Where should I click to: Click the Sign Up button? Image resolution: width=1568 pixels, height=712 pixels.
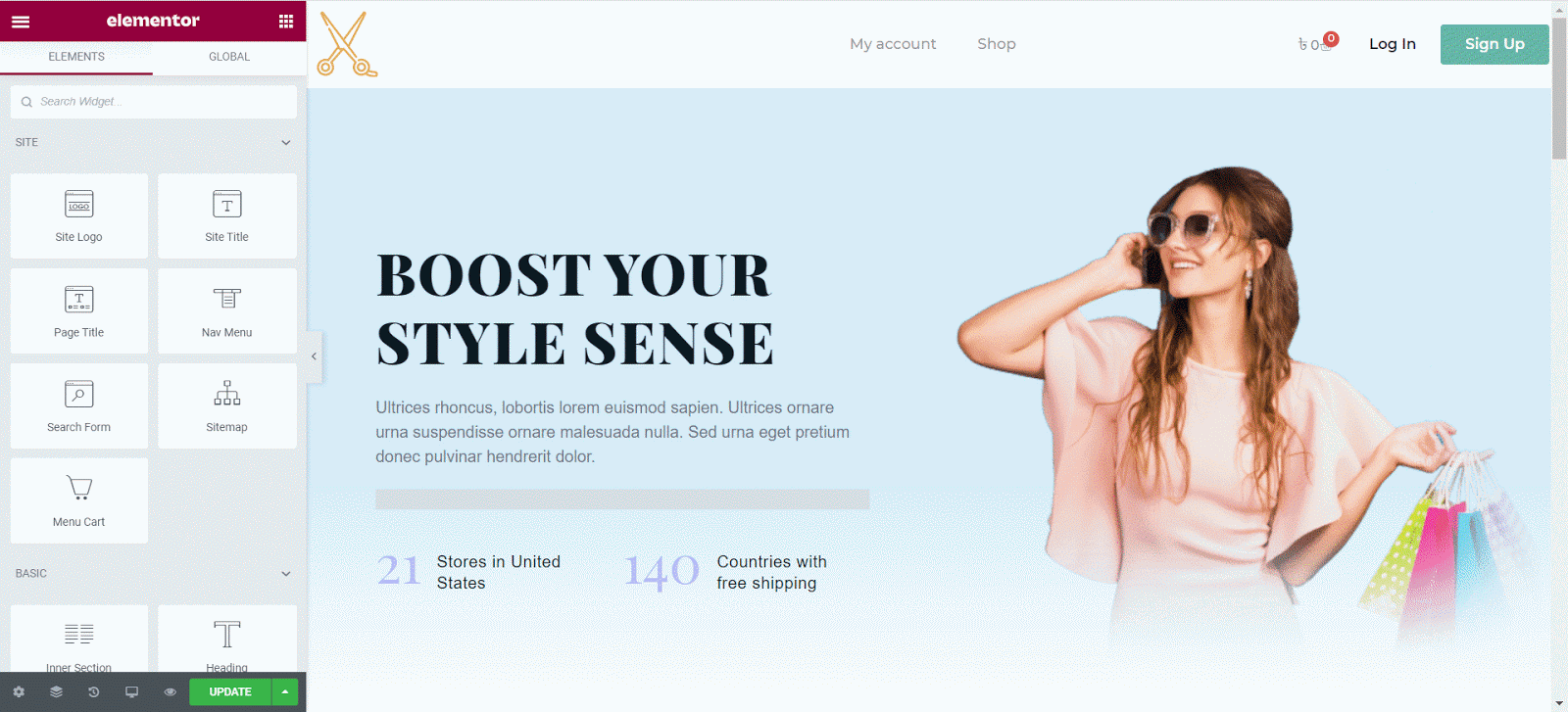click(x=1494, y=44)
